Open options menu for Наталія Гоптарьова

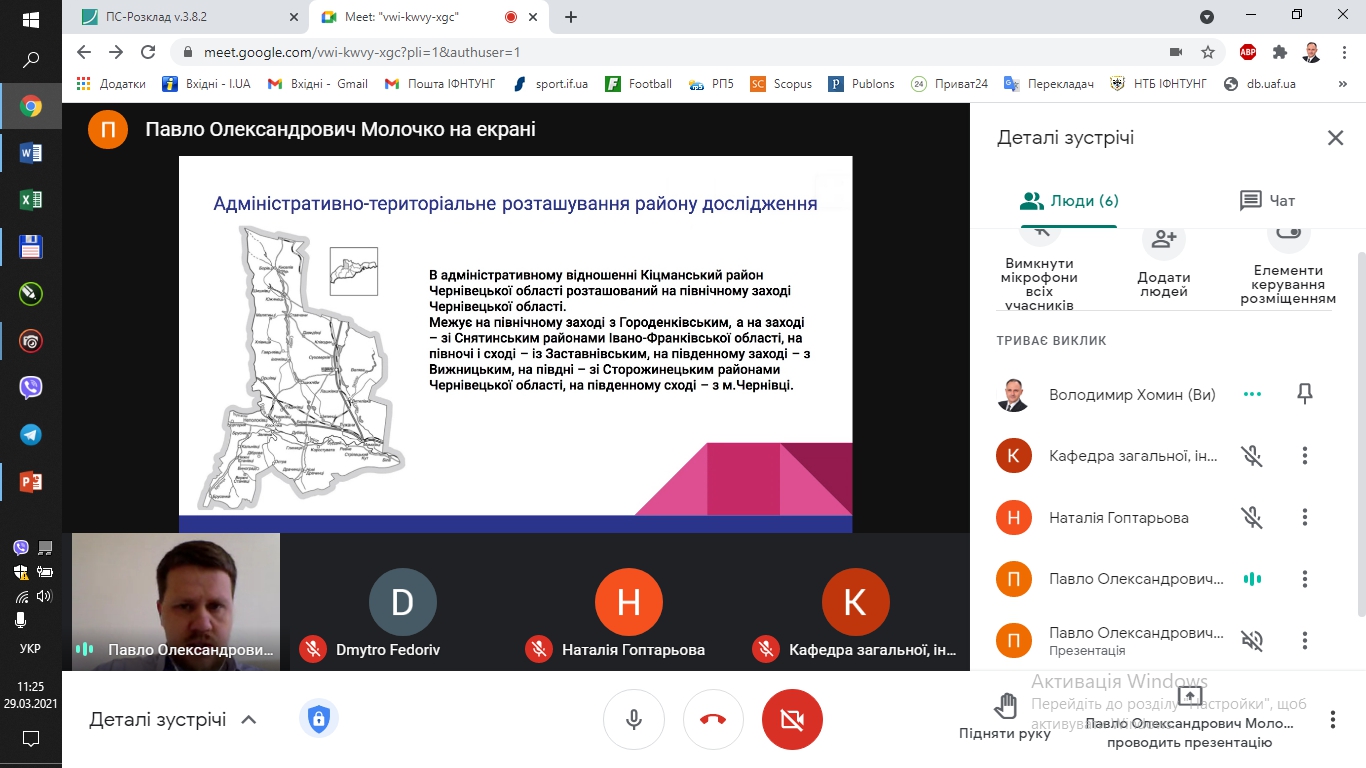[x=1304, y=518]
